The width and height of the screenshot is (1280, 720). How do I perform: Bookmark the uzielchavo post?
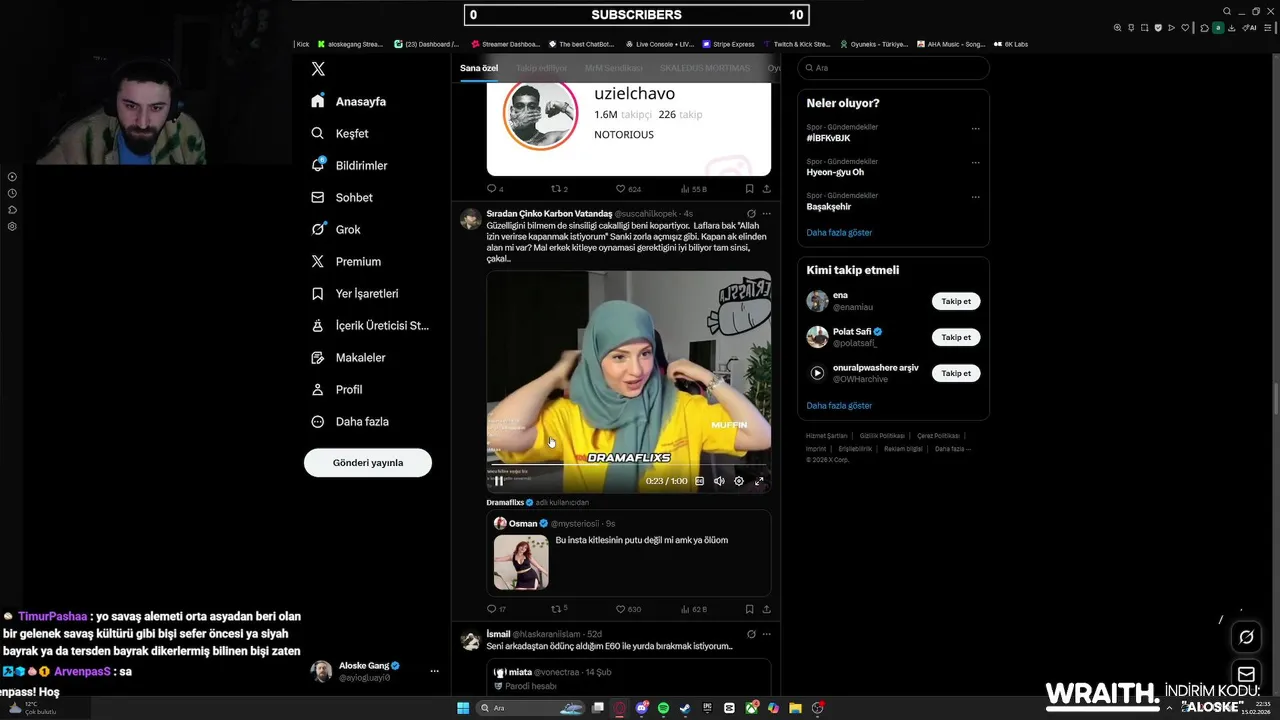[749, 188]
